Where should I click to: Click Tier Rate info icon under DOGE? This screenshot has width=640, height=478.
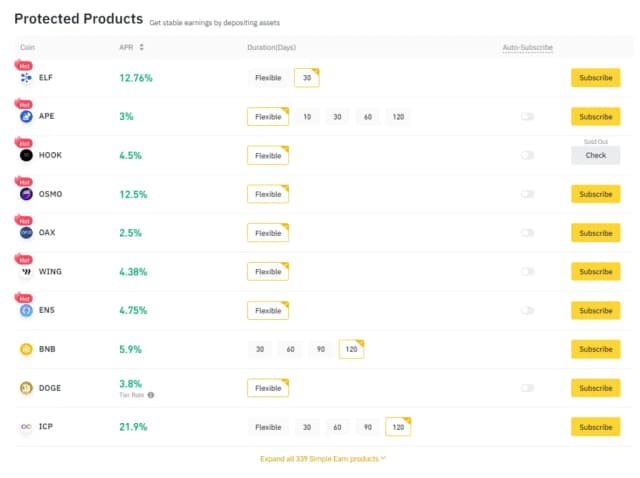151,395
